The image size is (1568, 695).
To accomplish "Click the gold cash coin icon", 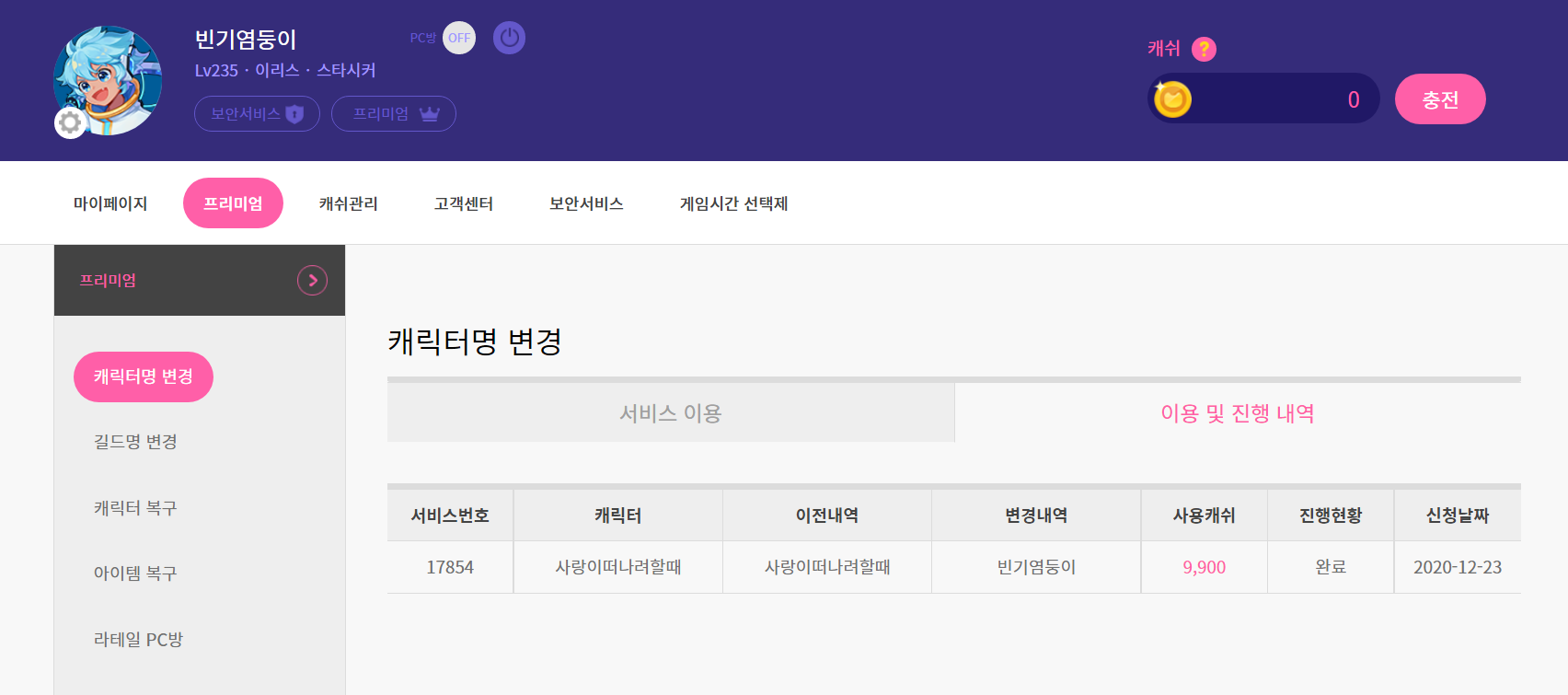I will coord(1172,98).
